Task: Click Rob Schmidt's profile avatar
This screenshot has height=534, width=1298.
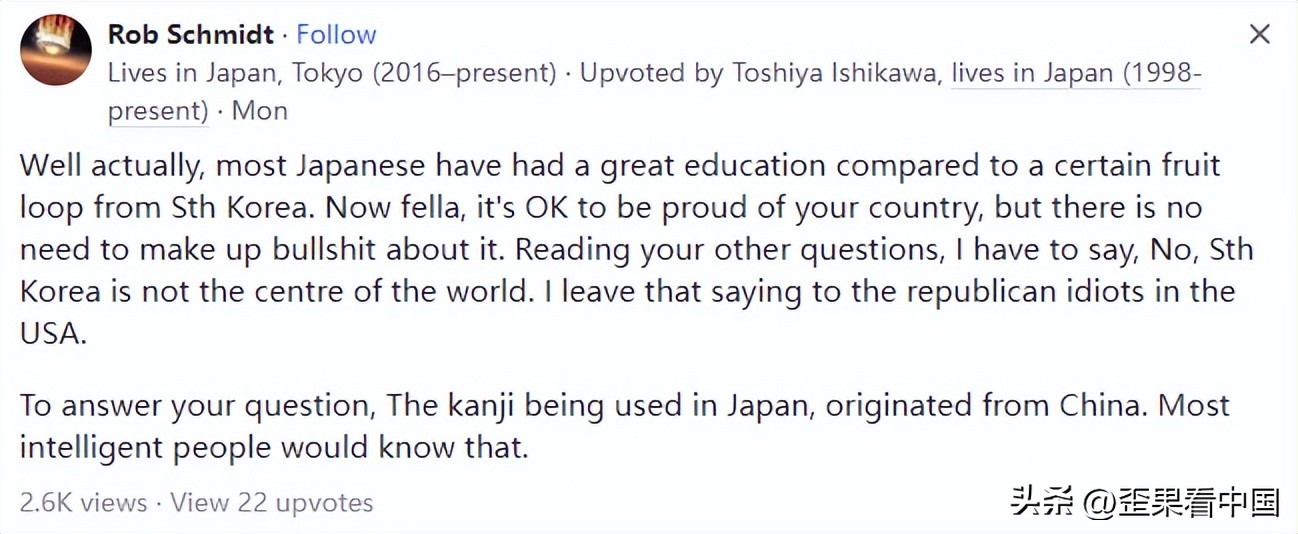Action: (x=55, y=50)
